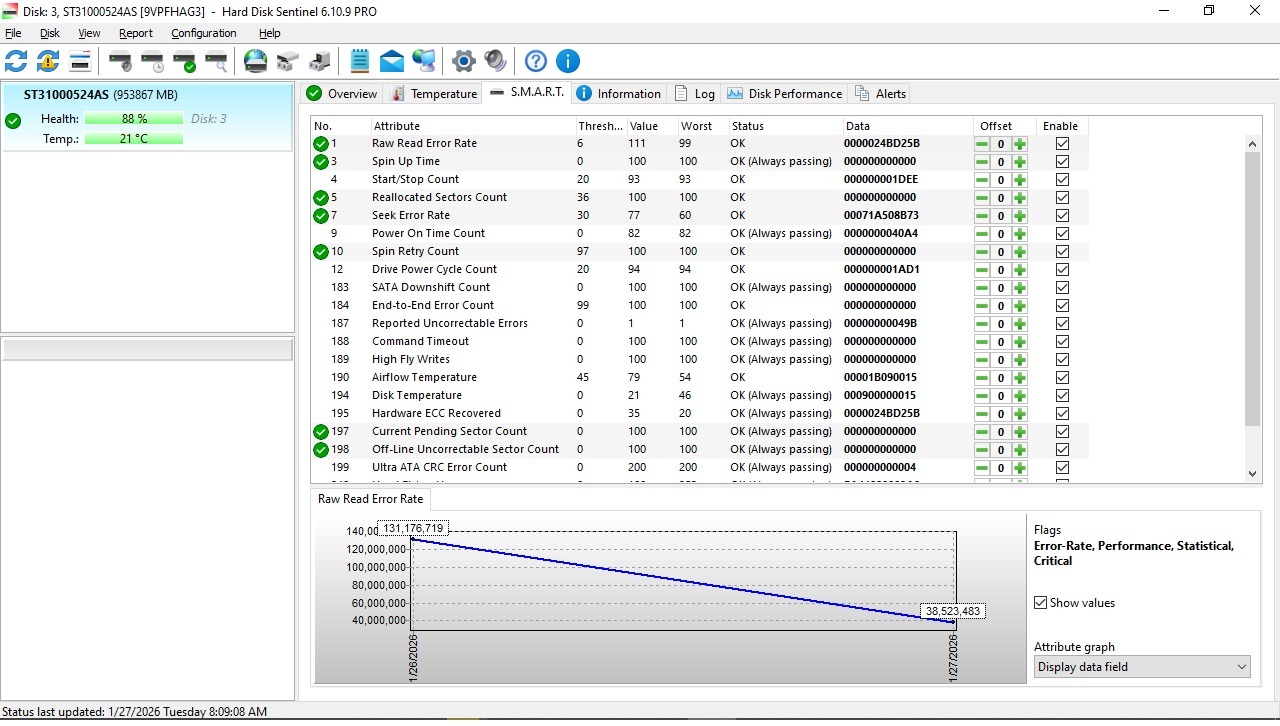Click the refresh with warning icon
Image resolution: width=1280 pixels, height=726 pixels.
click(x=48, y=61)
